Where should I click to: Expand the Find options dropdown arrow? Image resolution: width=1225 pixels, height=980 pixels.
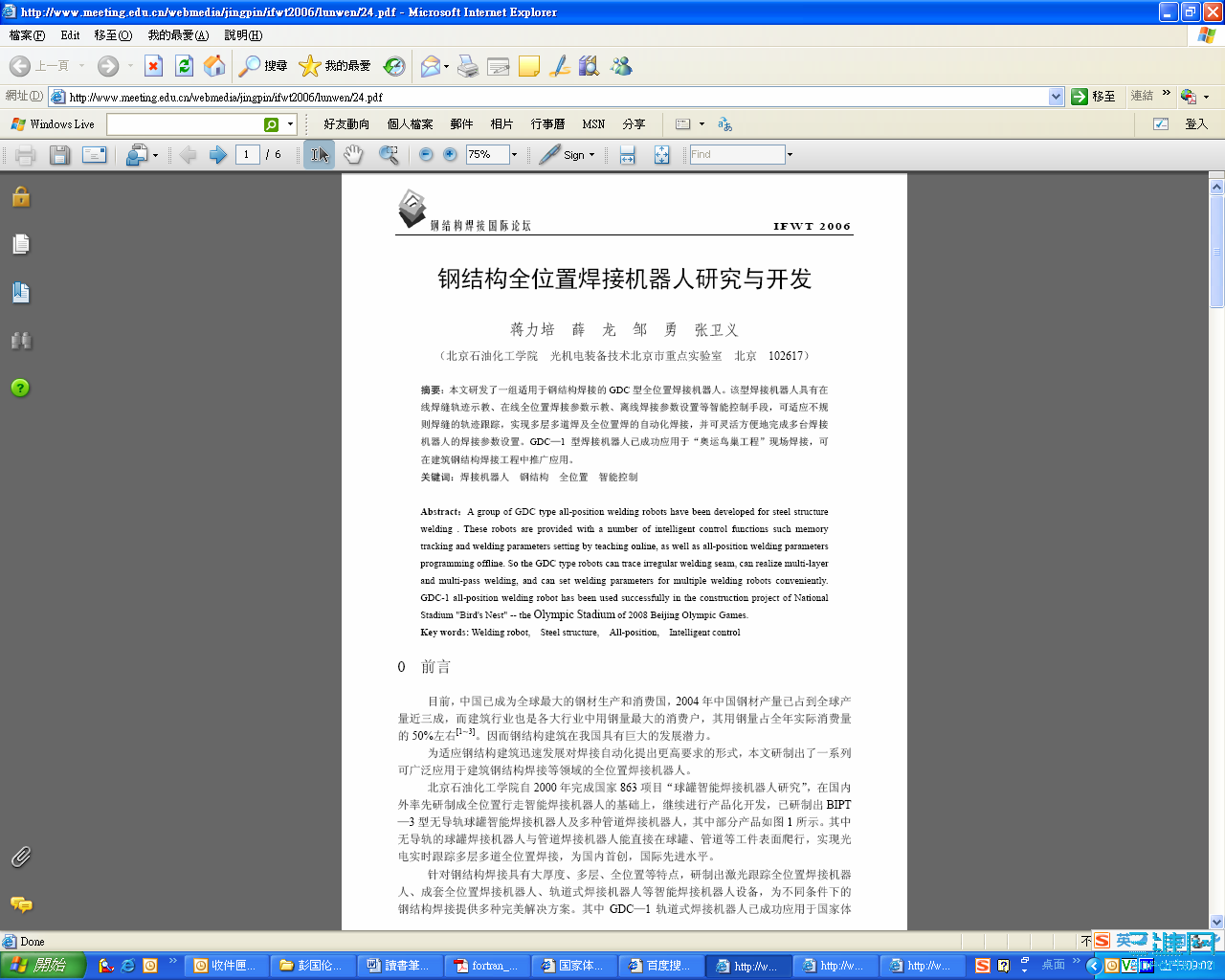point(790,155)
